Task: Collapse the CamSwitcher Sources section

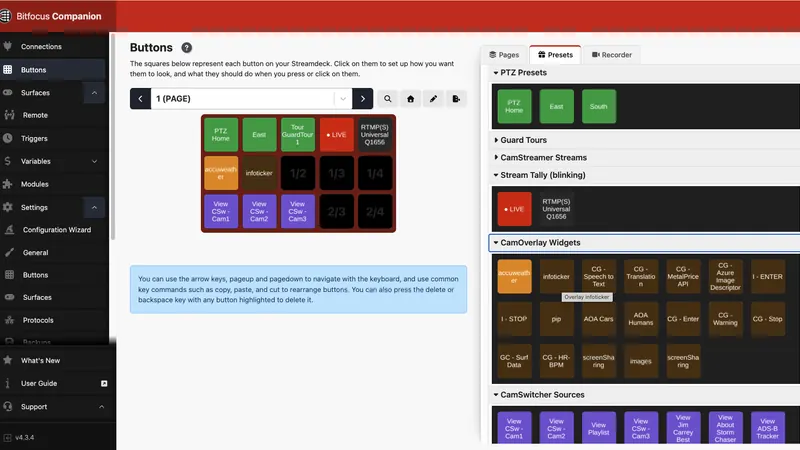Action: coord(542,395)
